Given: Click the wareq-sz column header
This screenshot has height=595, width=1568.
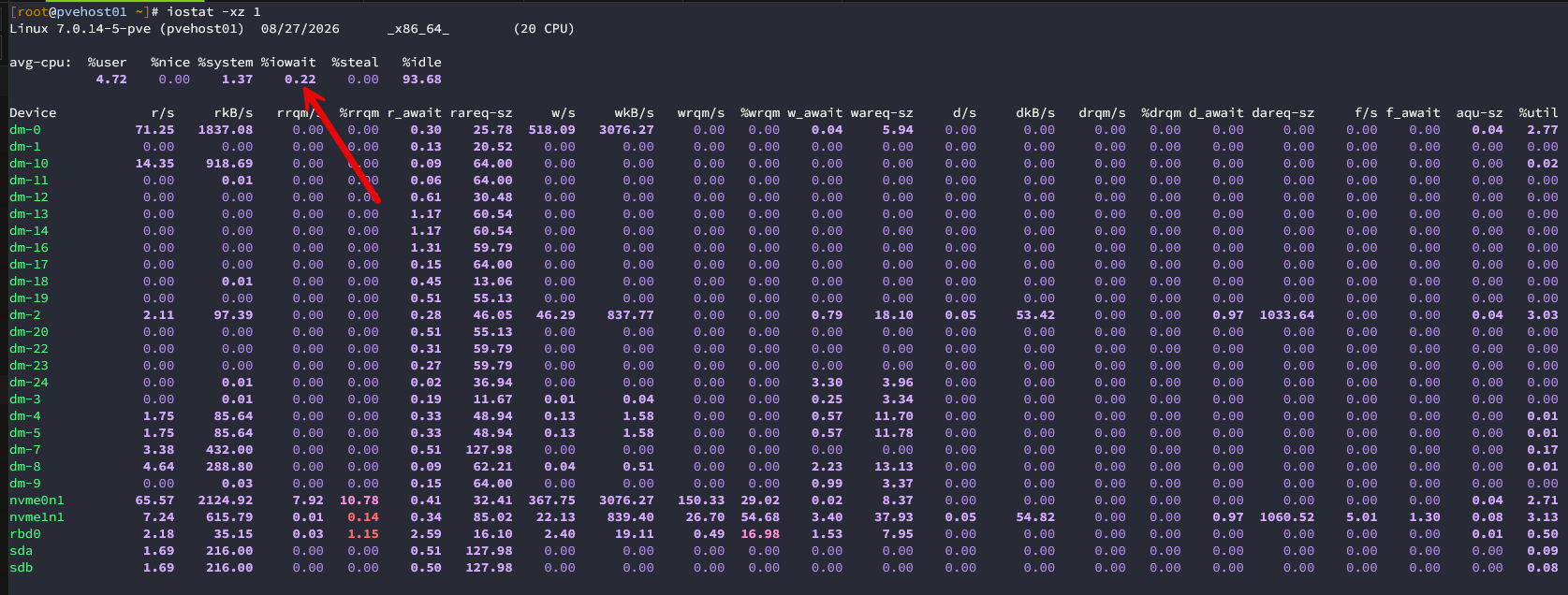Looking at the screenshot, I should 881,113.
